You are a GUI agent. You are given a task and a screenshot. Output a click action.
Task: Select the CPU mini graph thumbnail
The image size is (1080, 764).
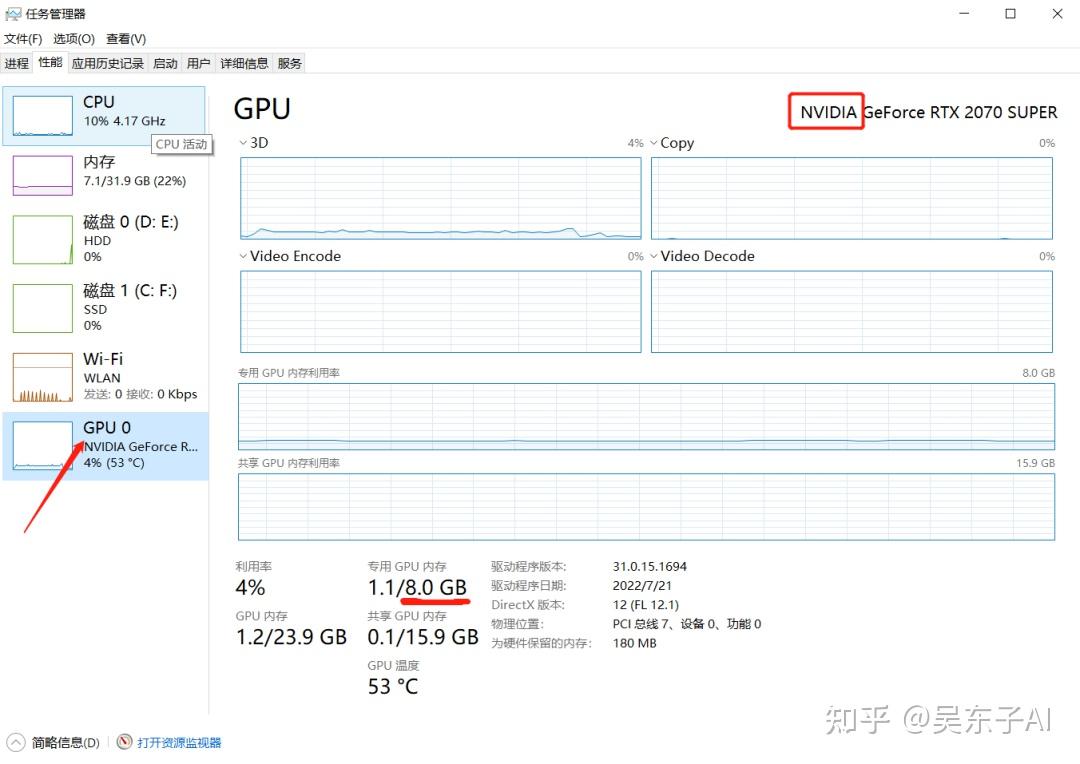(x=43, y=116)
